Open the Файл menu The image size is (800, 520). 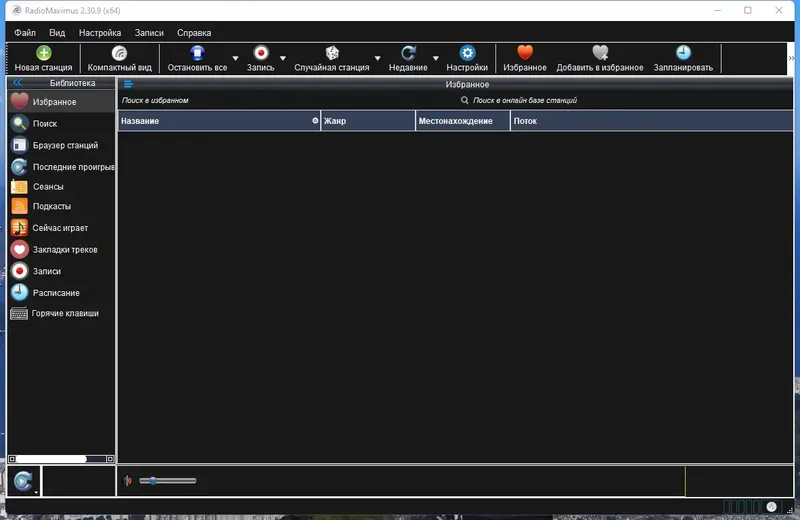click(x=25, y=33)
